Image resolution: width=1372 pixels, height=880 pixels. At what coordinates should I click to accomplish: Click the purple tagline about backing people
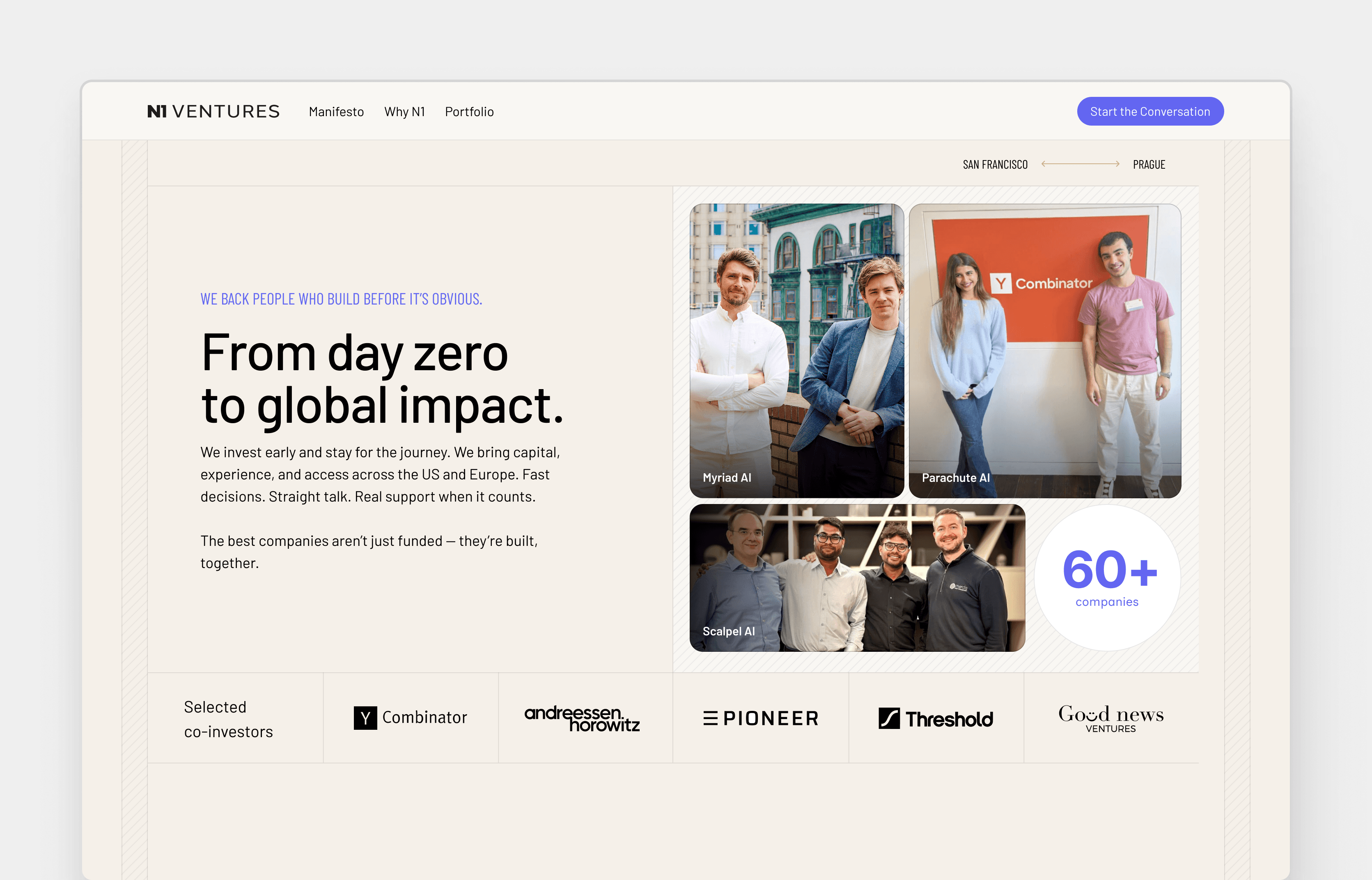(x=341, y=299)
